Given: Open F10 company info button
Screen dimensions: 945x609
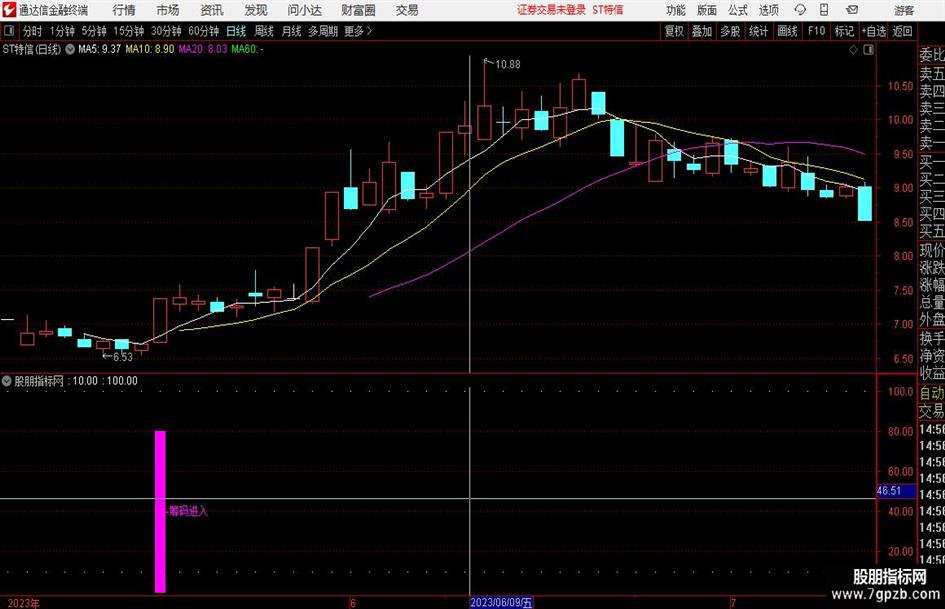Looking at the screenshot, I should (x=816, y=31).
